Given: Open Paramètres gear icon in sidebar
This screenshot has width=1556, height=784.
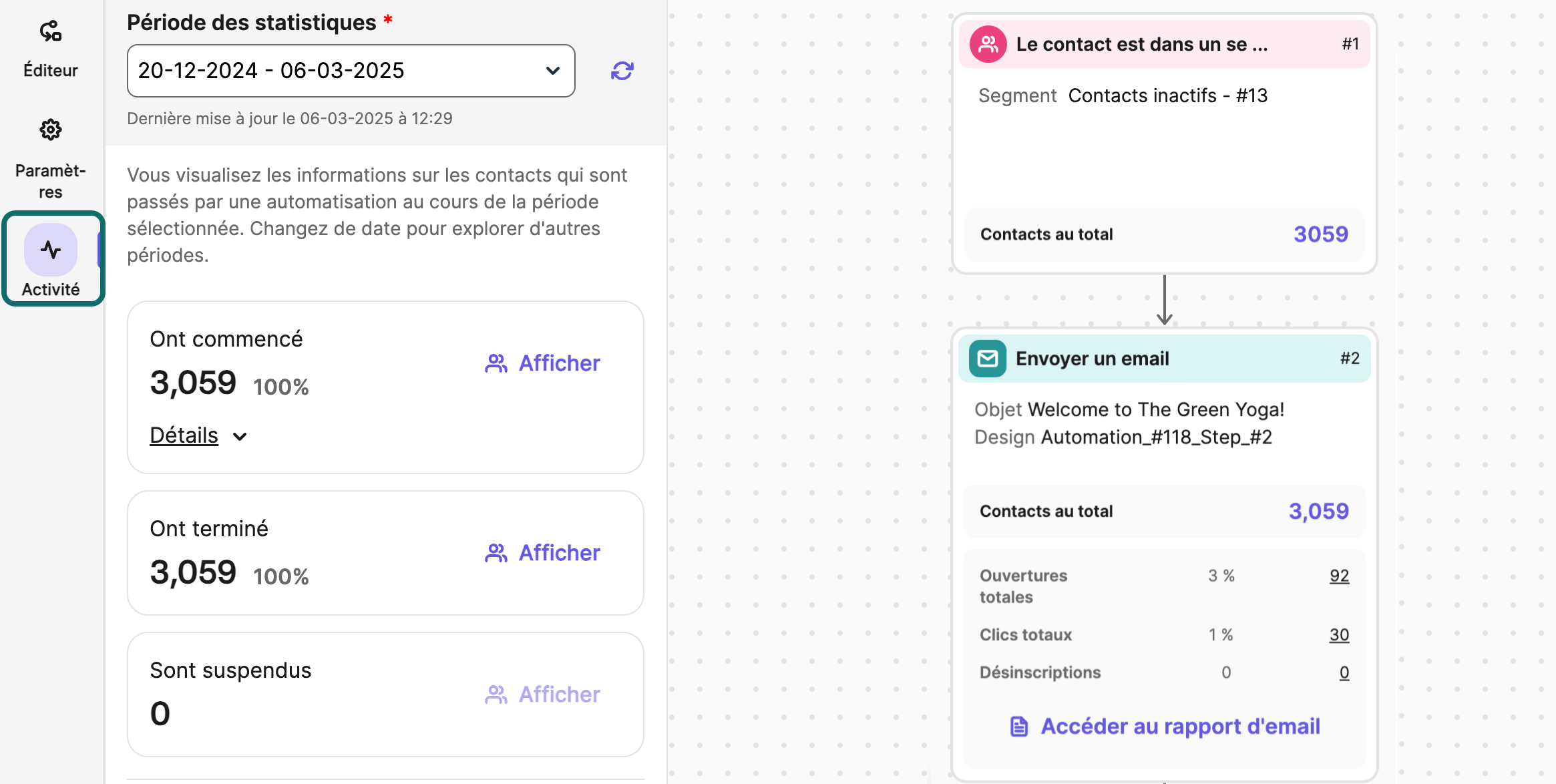Looking at the screenshot, I should pyautogui.click(x=51, y=130).
